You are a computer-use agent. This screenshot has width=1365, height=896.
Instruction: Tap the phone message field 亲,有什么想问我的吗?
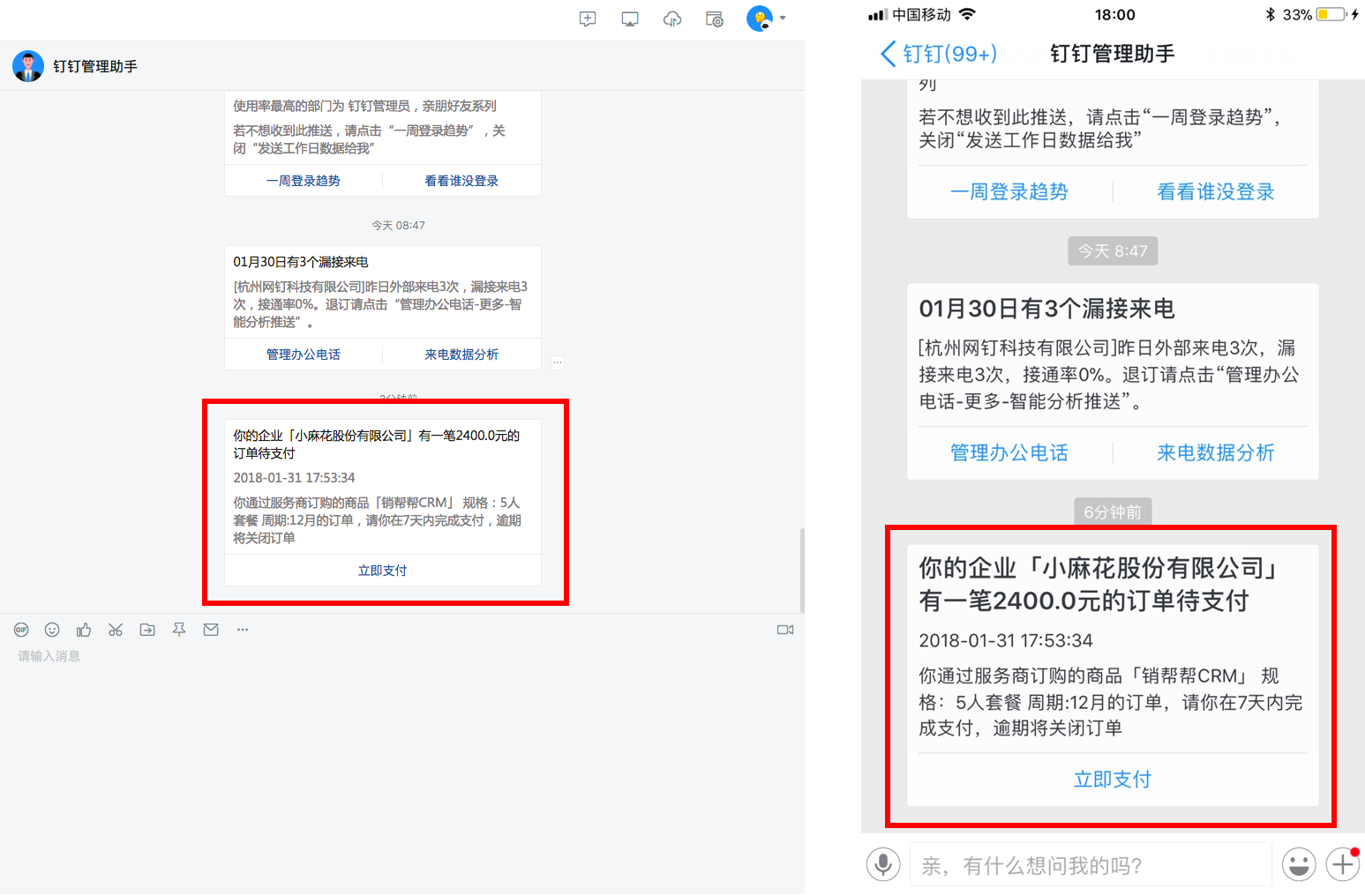click(1091, 865)
